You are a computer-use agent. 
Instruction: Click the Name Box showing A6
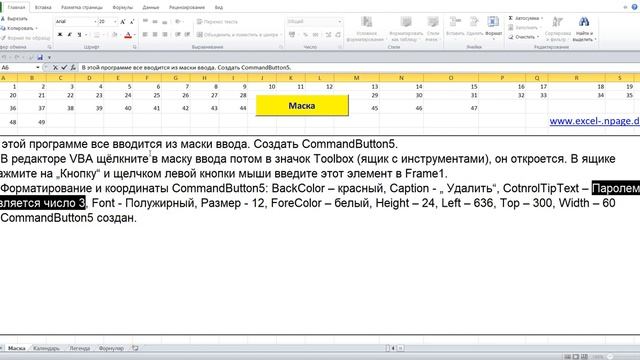coord(18,68)
